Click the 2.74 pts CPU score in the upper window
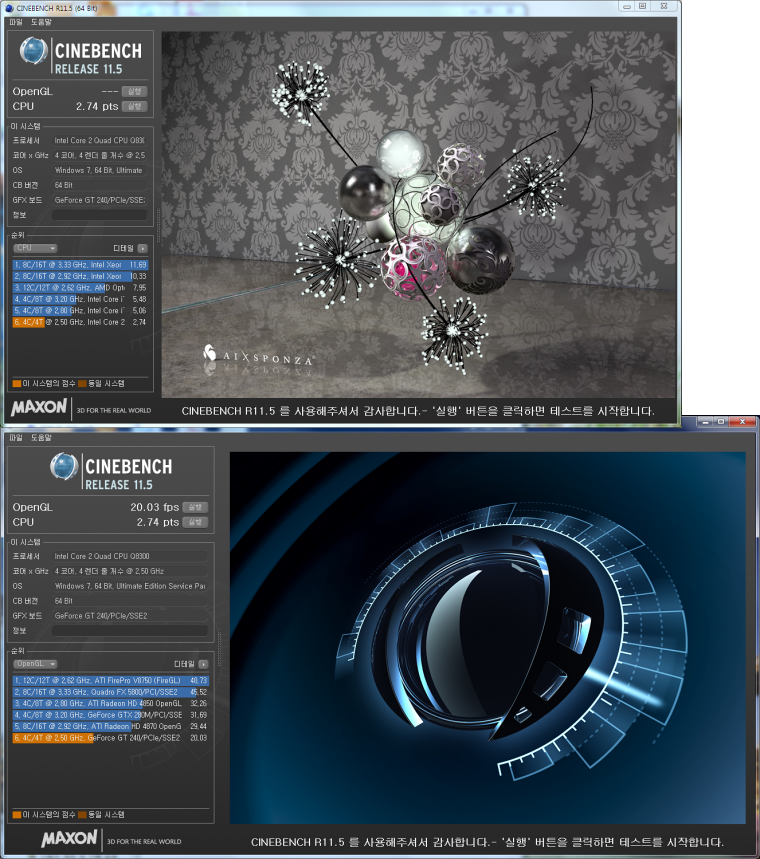Image resolution: width=760 pixels, height=859 pixels. pos(97,106)
